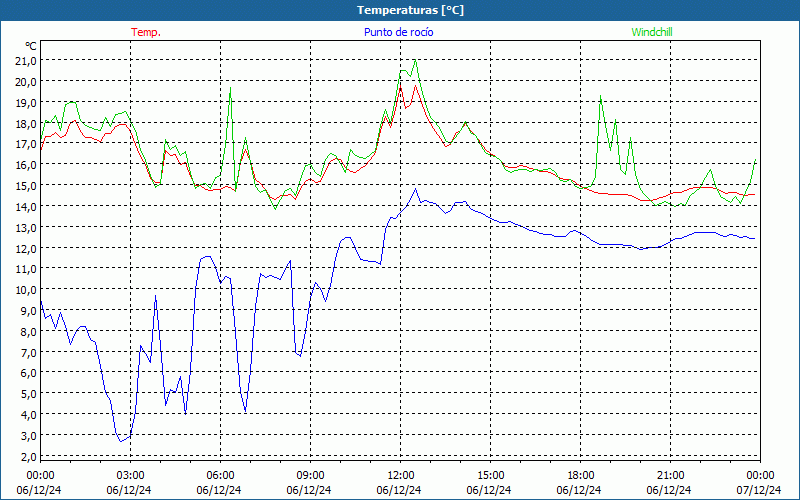Screen dimensions: 800x500
Task: Click the 12:00 time axis label
Action: point(401,476)
